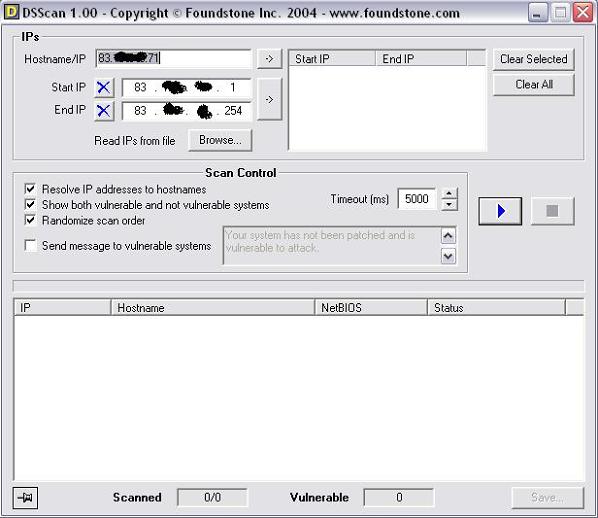The image size is (598, 518).
Task: Focus the Hostname/IP input field
Action: [174, 58]
